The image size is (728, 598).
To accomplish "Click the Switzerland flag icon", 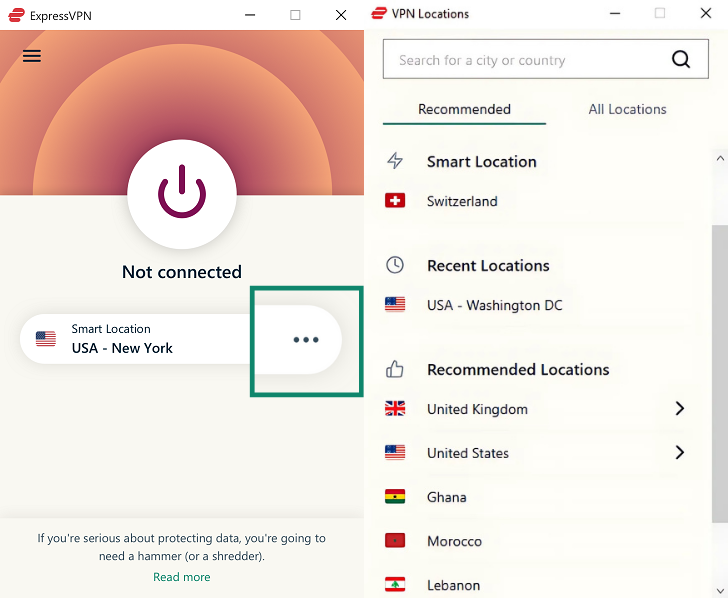I will 395,201.
